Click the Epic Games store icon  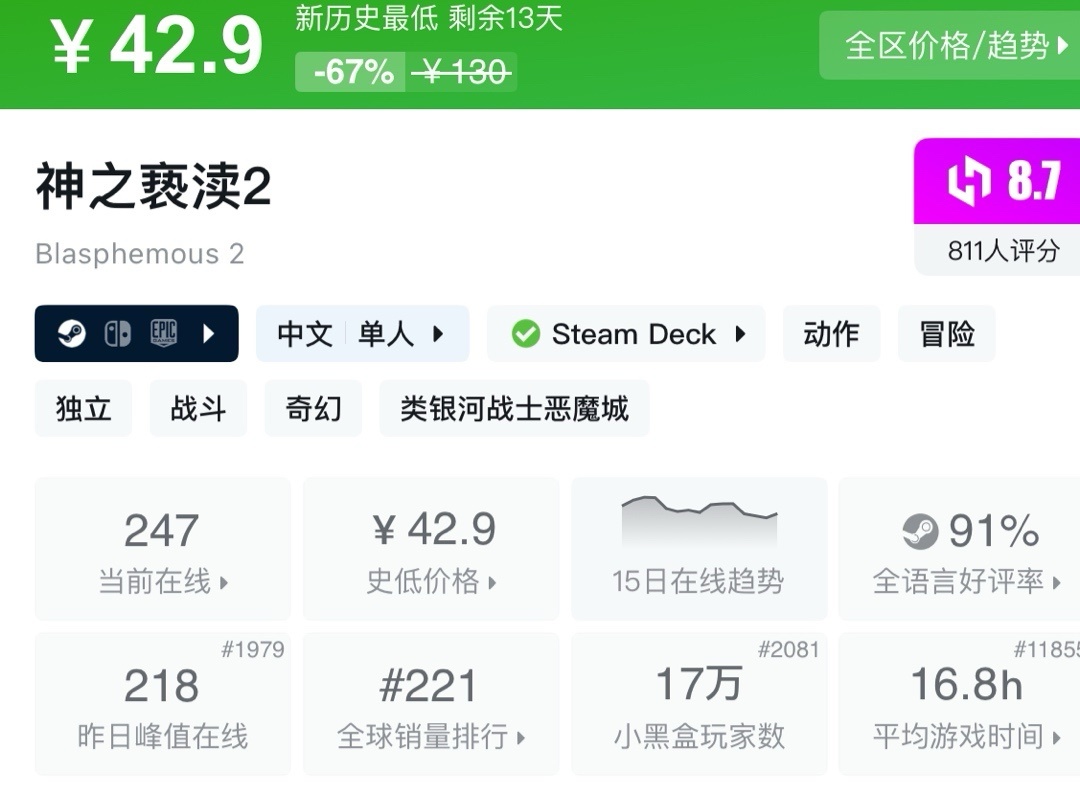pyautogui.click(x=164, y=333)
